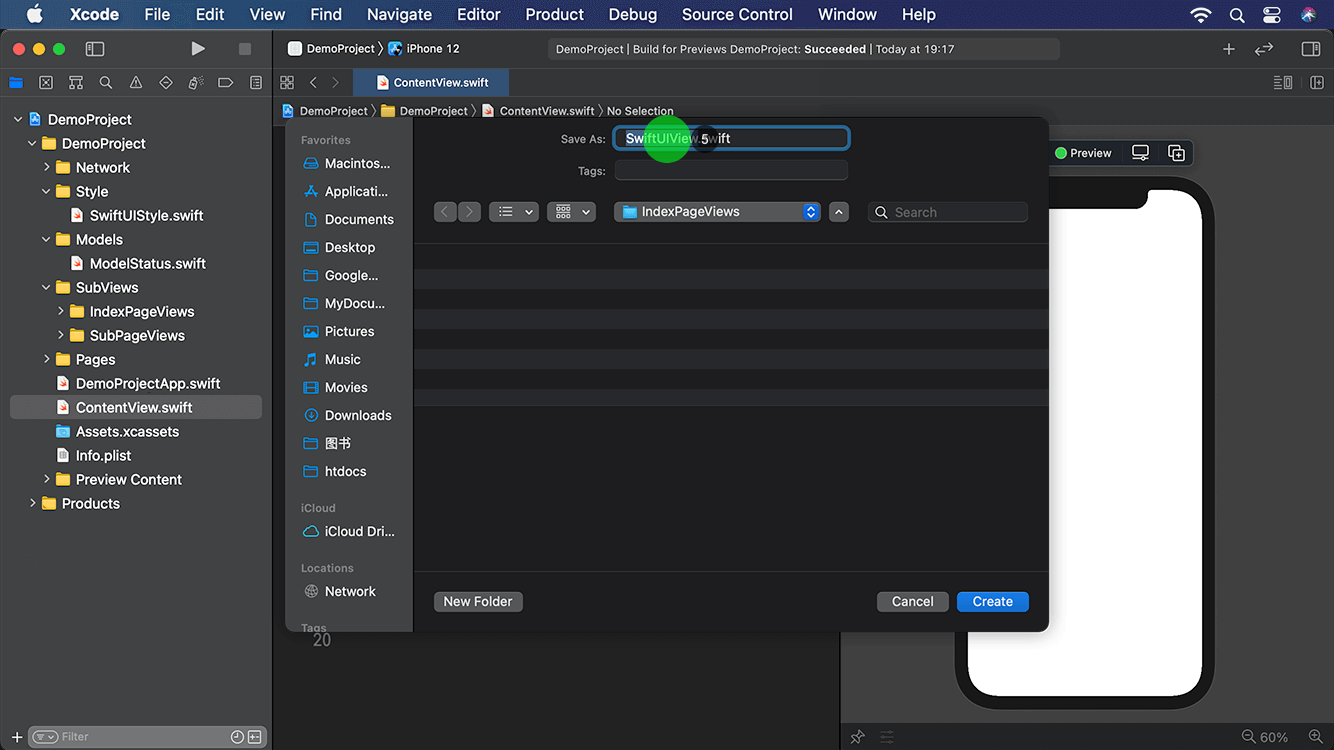Open the Report navigator
1334x750 pixels.
click(256, 83)
